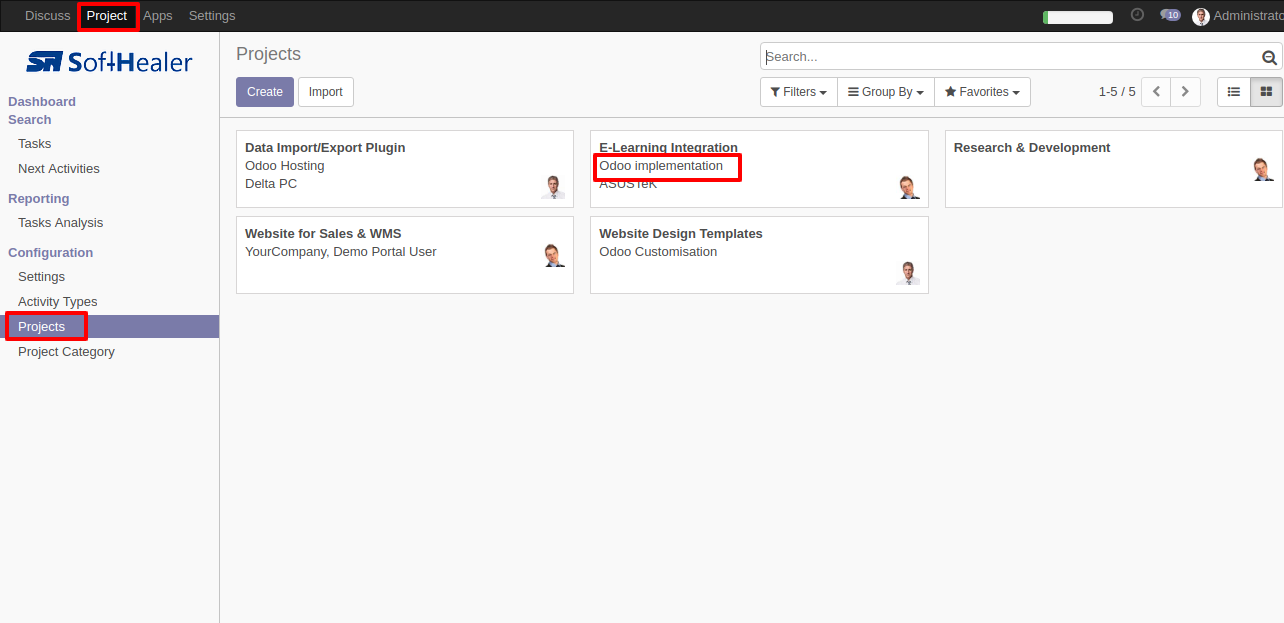The image size is (1284, 623).
Task: Click the Import button
Action: (x=326, y=92)
